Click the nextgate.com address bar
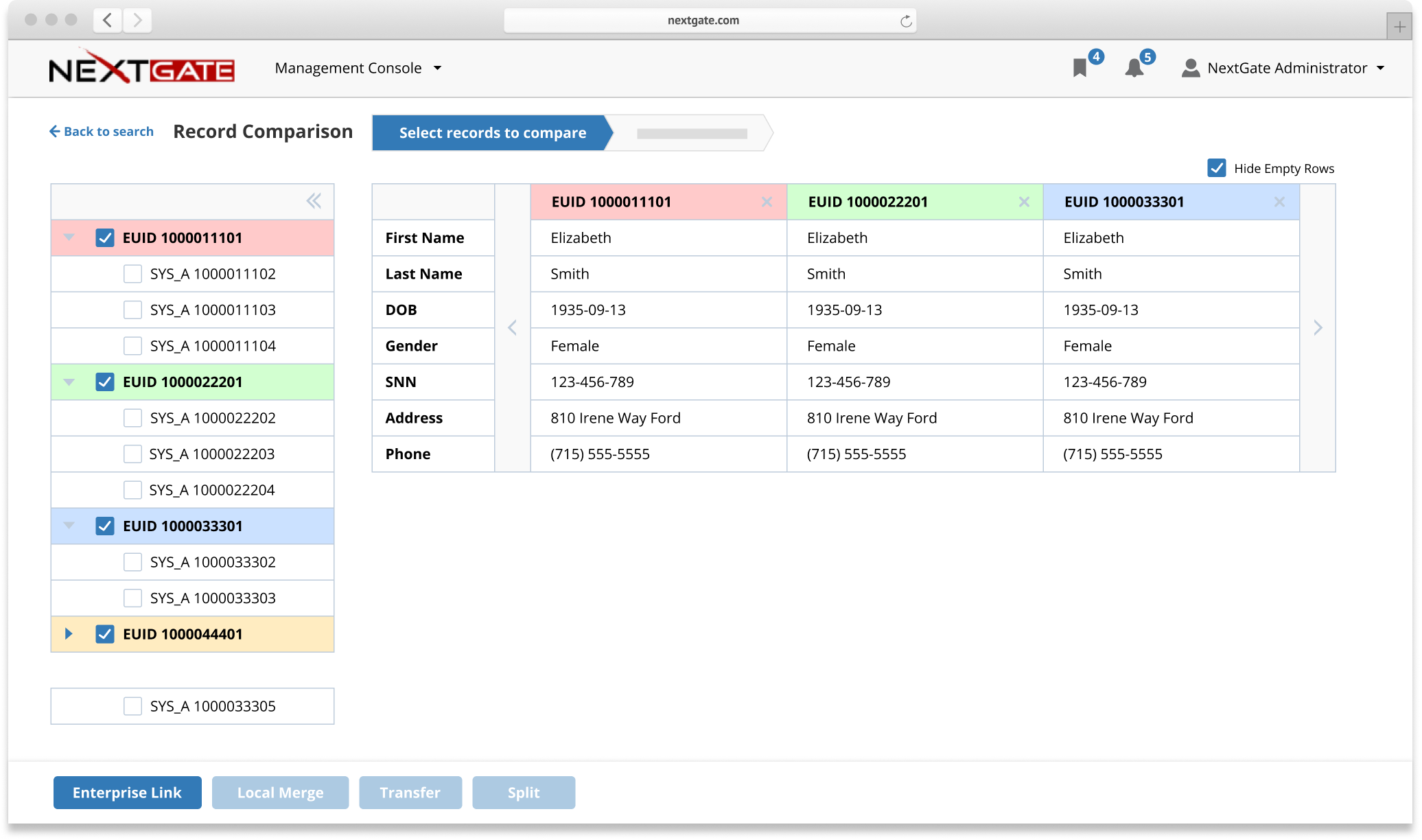 pyautogui.click(x=710, y=21)
